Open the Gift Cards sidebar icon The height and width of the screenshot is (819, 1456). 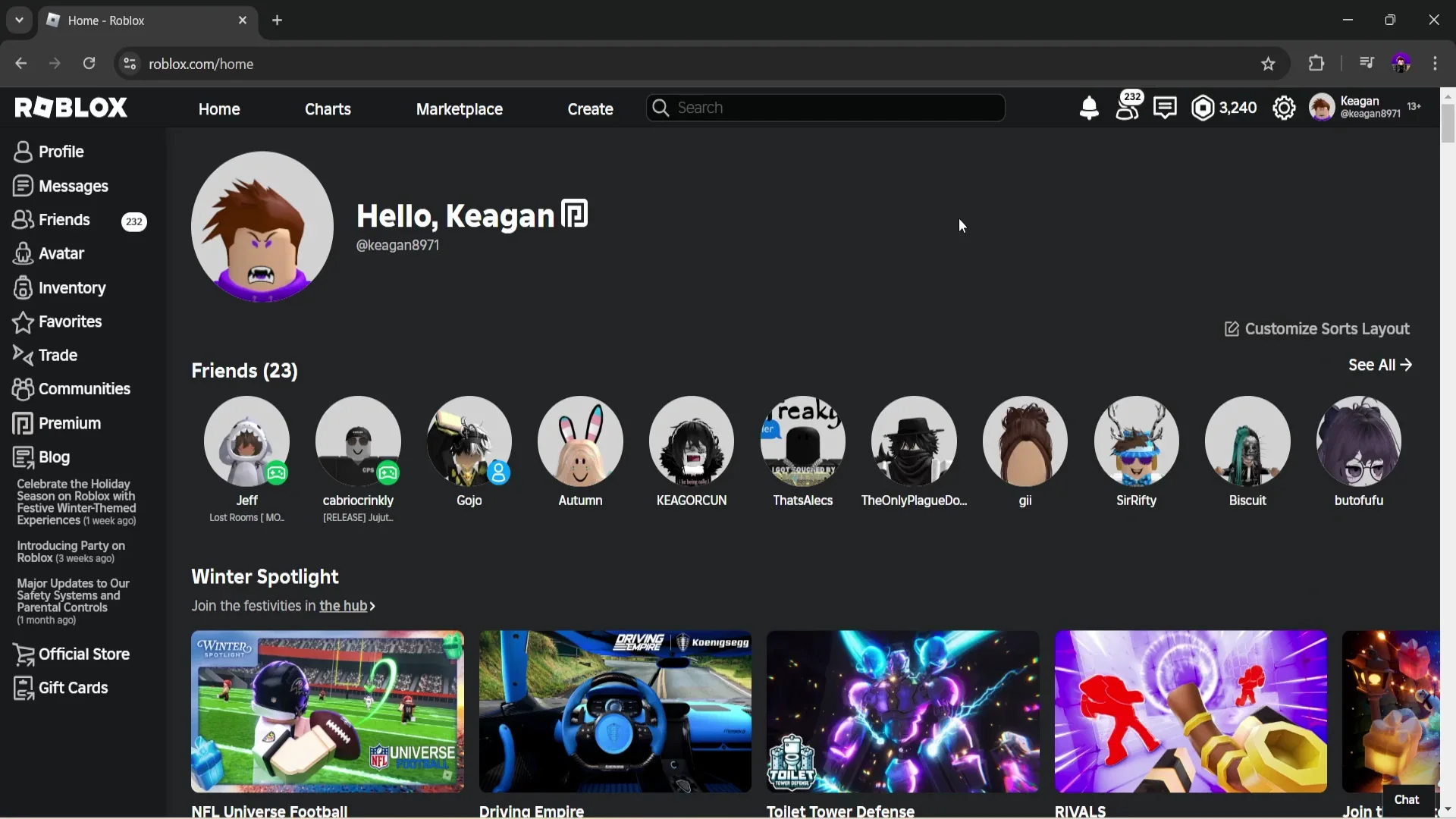click(x=23, y=688)
